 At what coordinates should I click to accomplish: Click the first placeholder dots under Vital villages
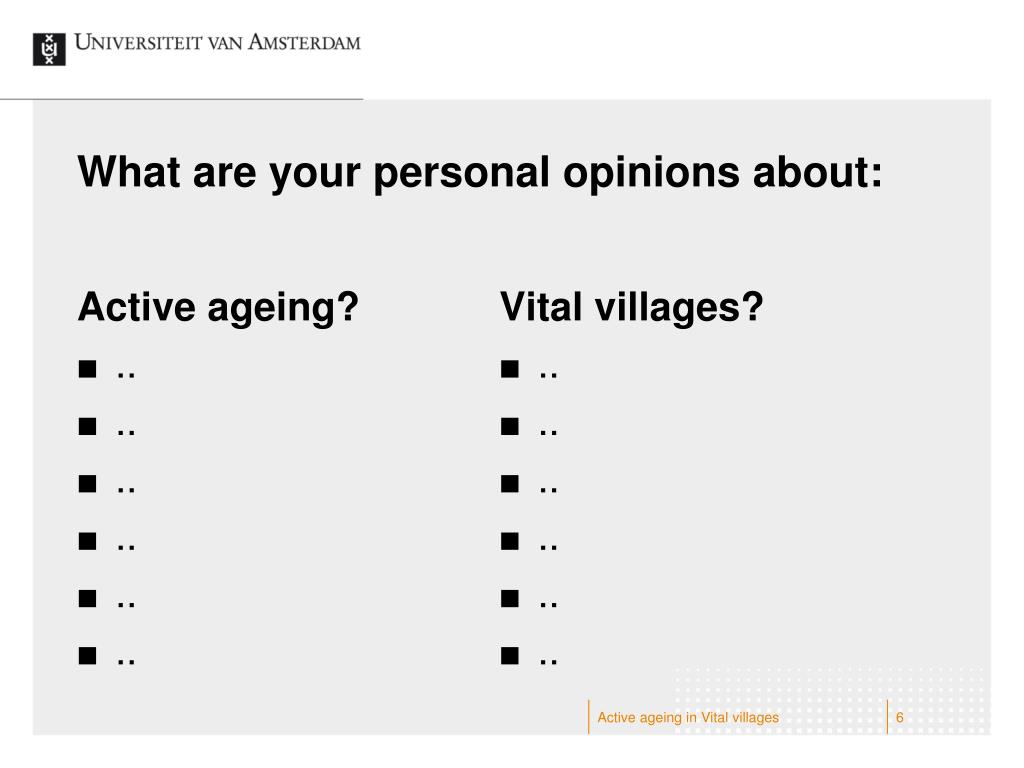pyautogui.click(x=549, y=375)
